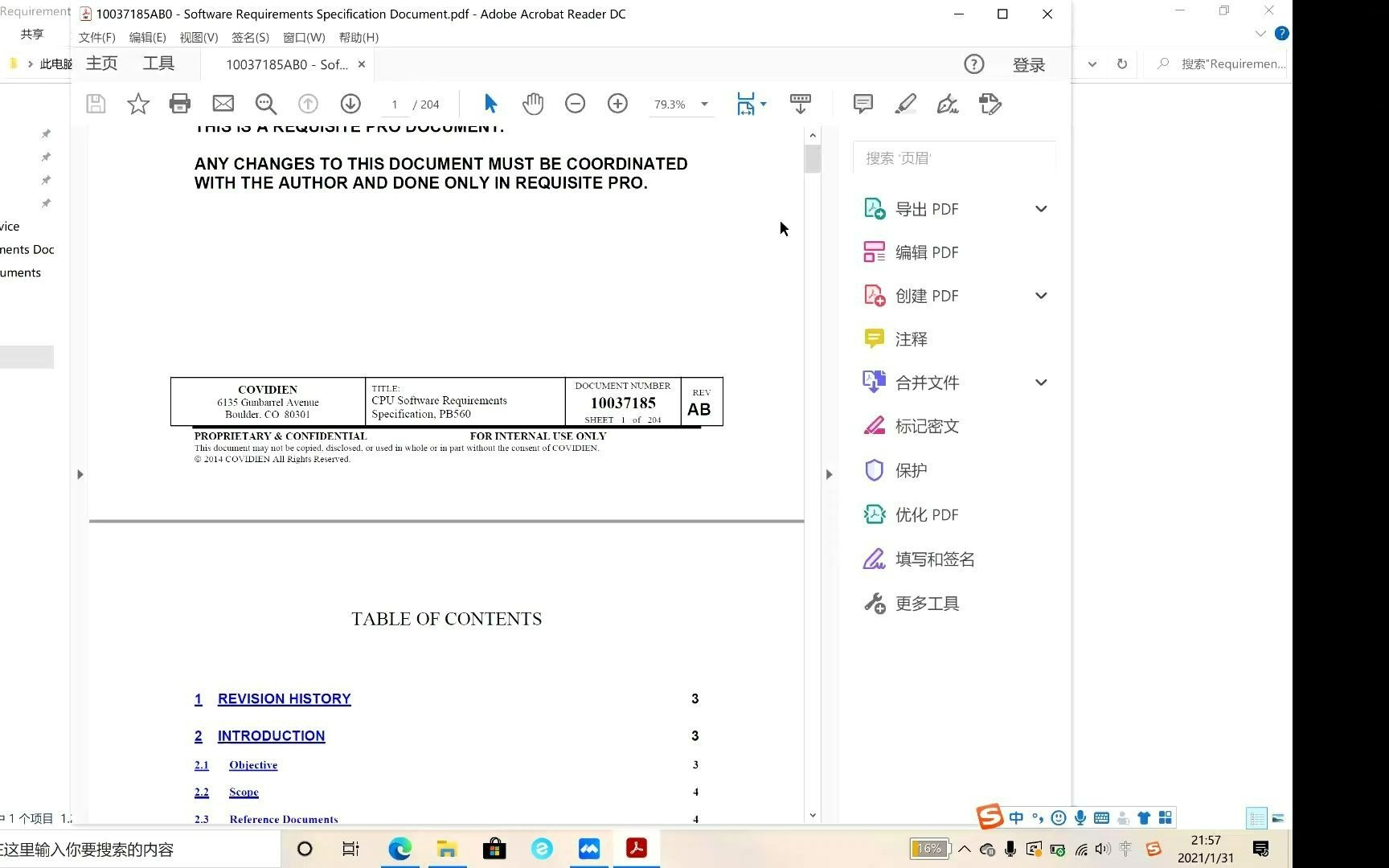Follow INTRODUCTION contents link
Viewport: 1389px width, 868px height.
tap(271, 735)
